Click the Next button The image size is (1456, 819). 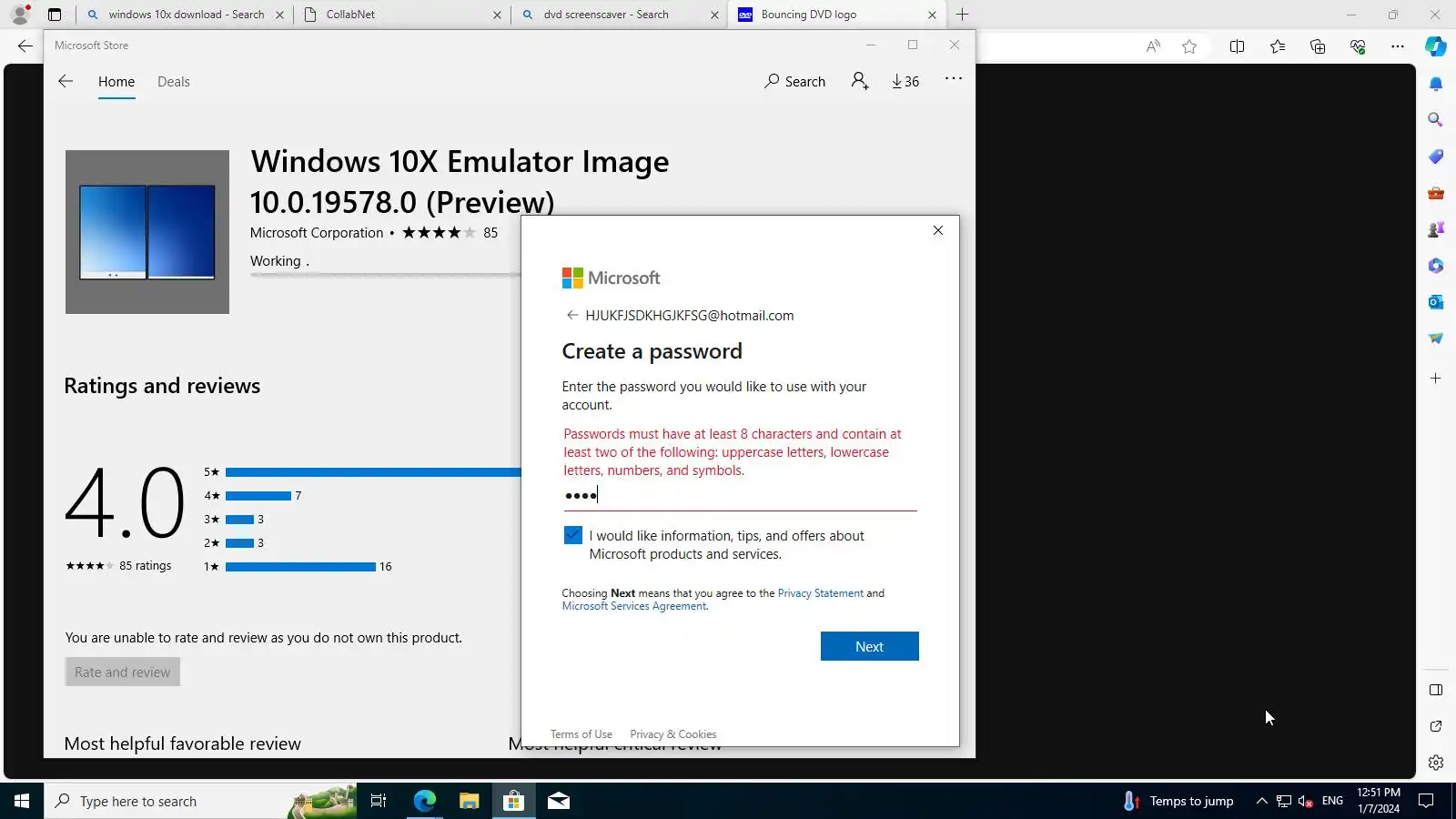tap(870, 646)
